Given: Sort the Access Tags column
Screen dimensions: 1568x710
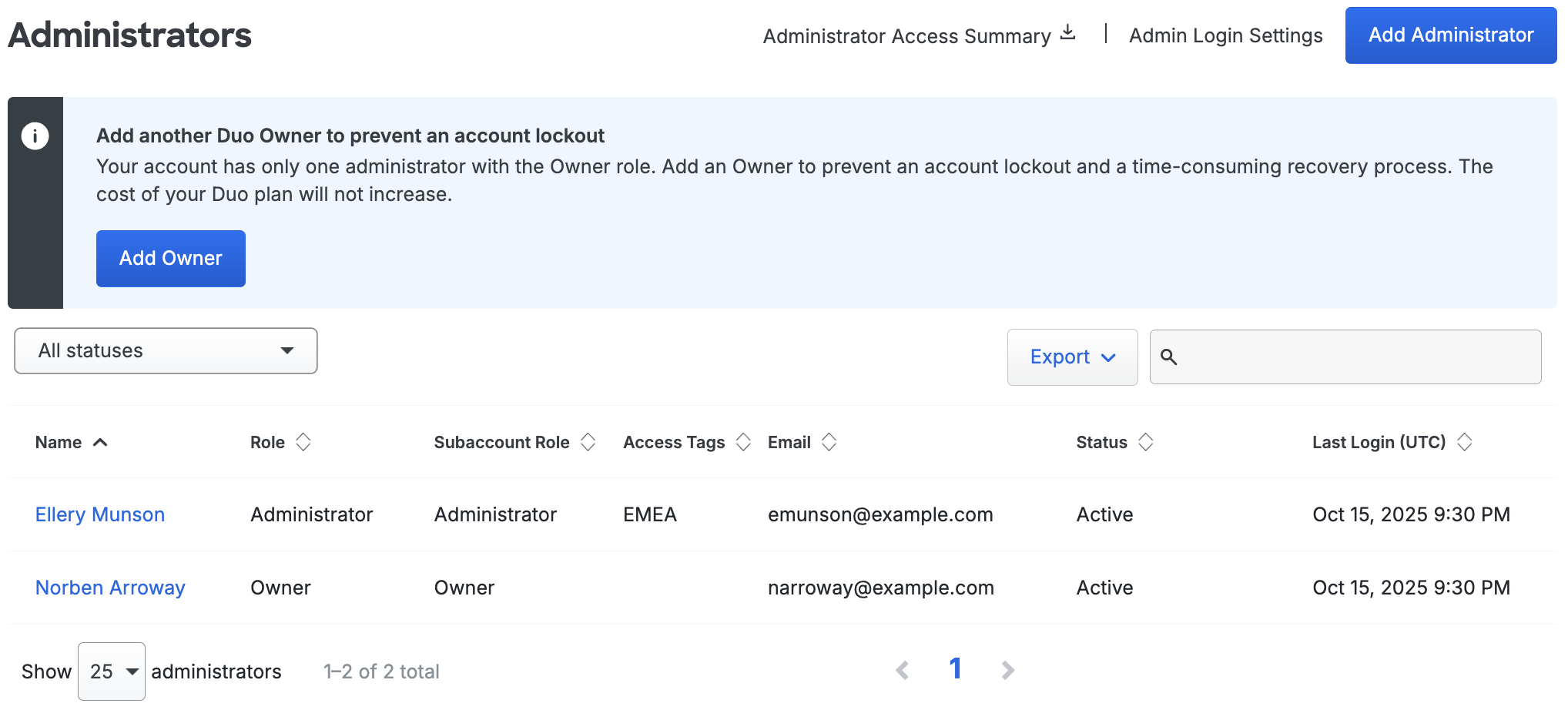Looking at the screenshot, I should (x=743, y=442).
